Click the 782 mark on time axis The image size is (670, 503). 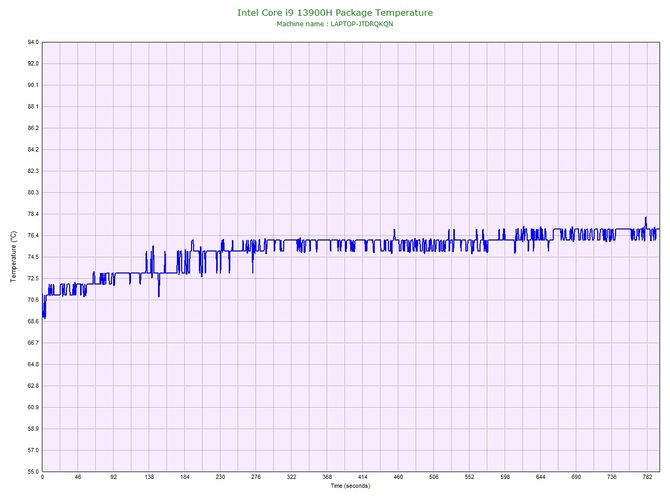648,478
